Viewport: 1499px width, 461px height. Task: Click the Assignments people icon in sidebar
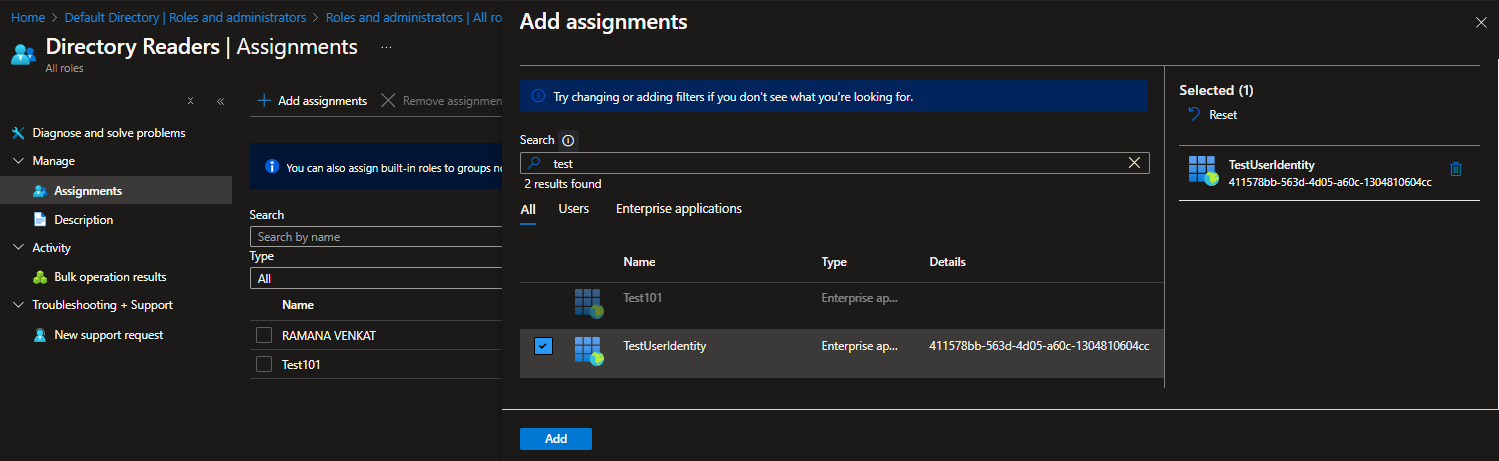coord(40,191)
